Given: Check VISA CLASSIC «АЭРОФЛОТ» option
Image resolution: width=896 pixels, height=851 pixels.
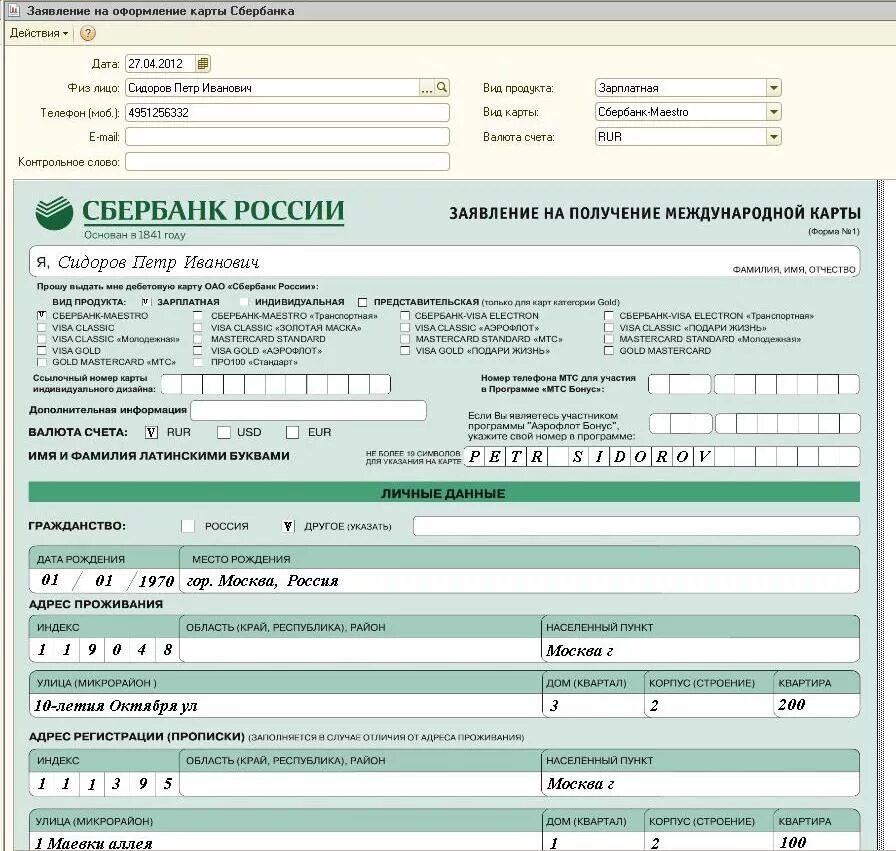Looking at the screenshot, I should (405, 327).
